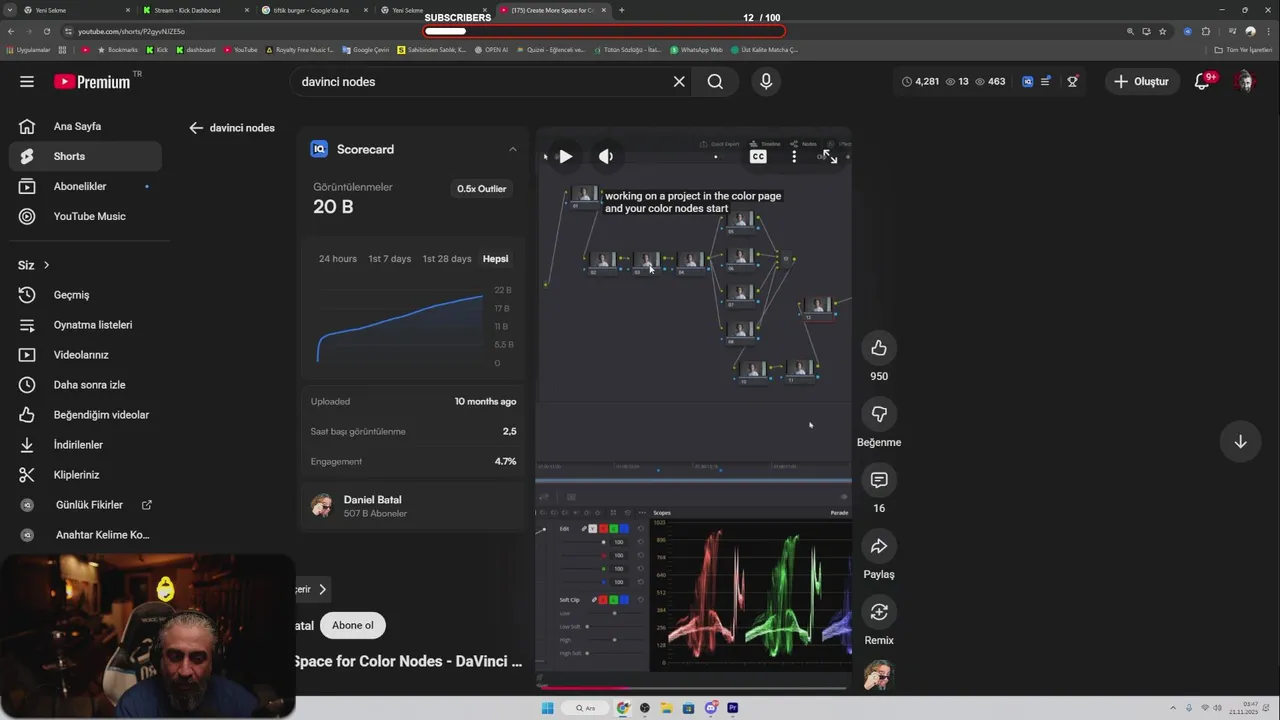
Task: Select the 1st 28 days tab
Action: tap(446, 259)
